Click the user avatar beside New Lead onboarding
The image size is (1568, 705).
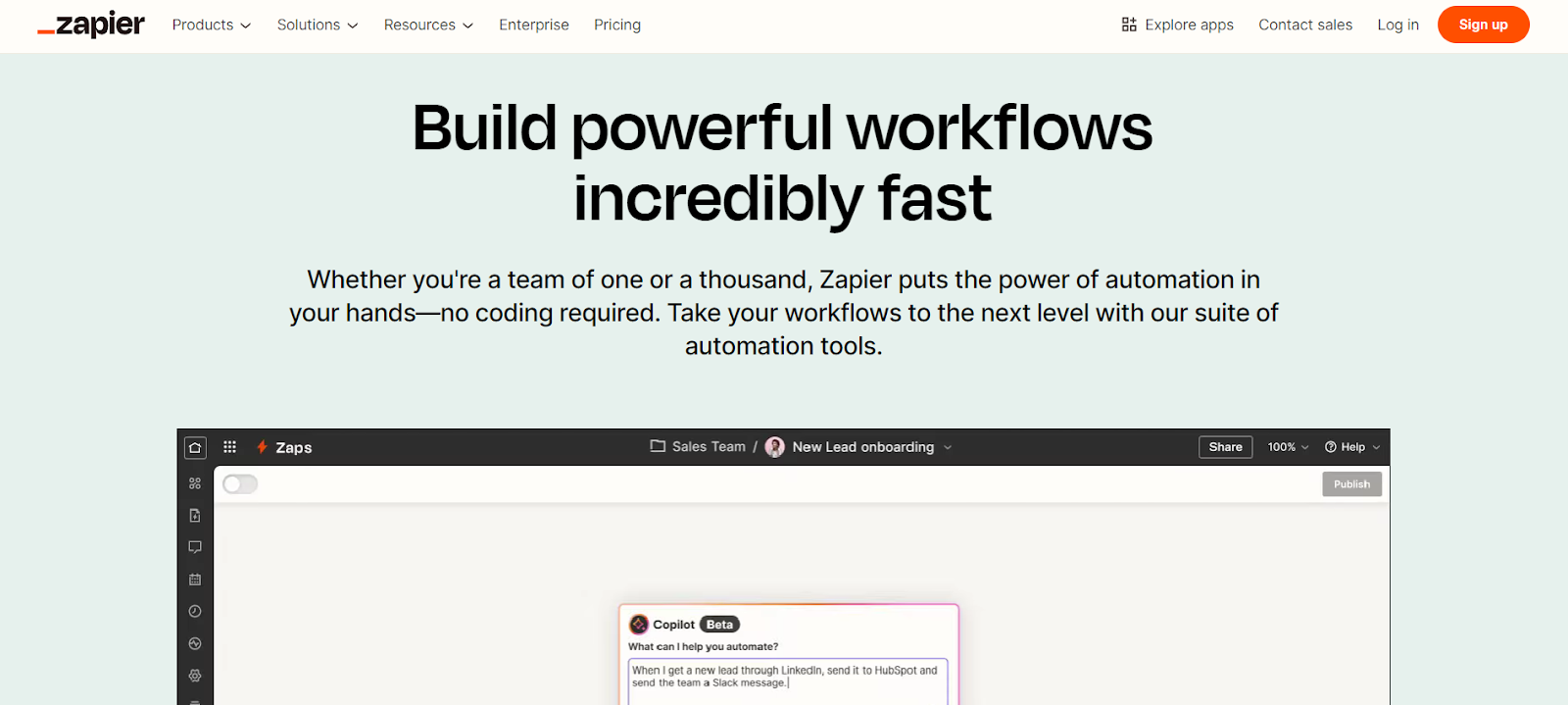click(x=775, y=447)
